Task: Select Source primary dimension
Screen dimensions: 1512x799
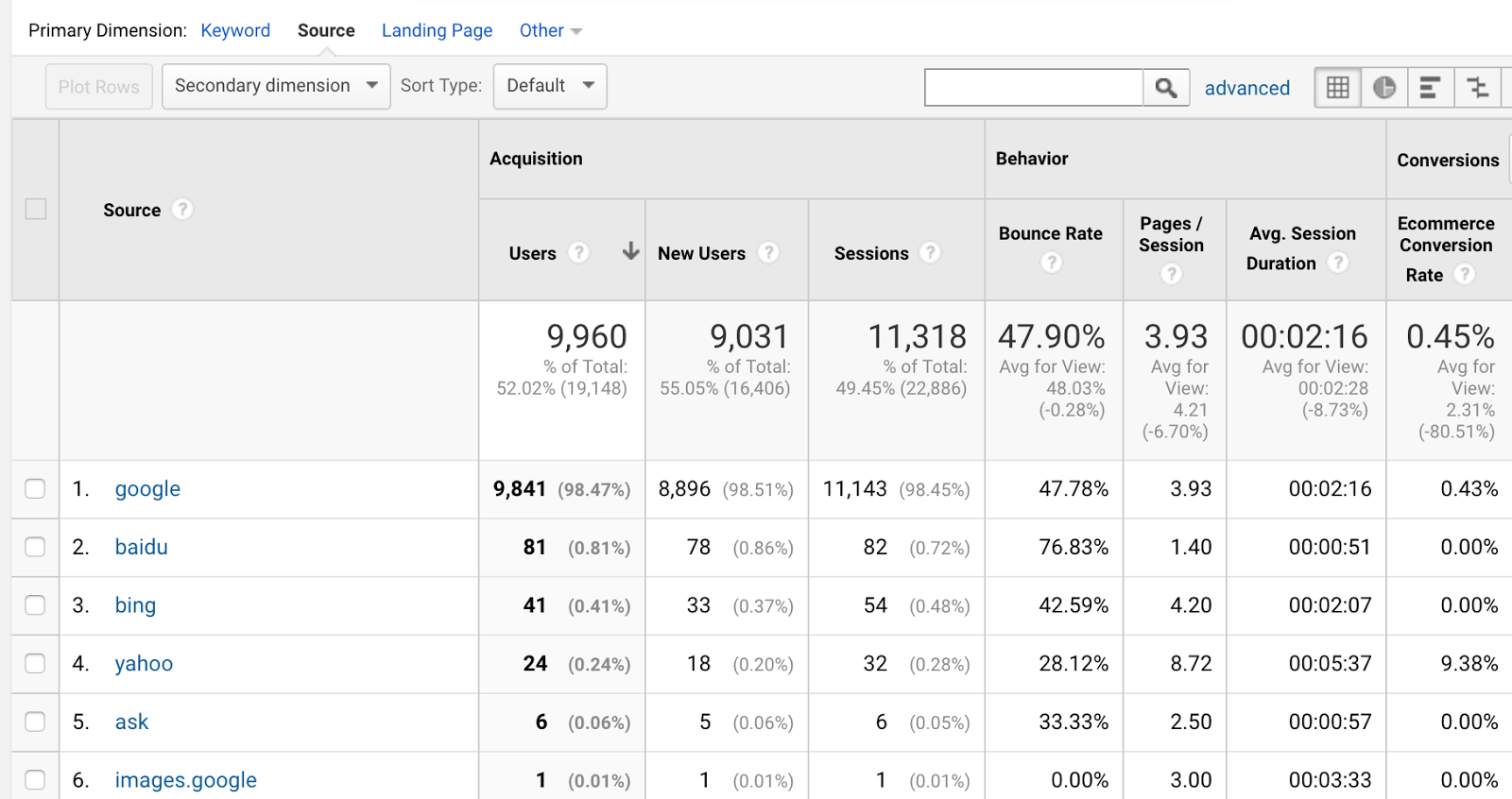Action: pyautogui.click(x=326, y=30)
